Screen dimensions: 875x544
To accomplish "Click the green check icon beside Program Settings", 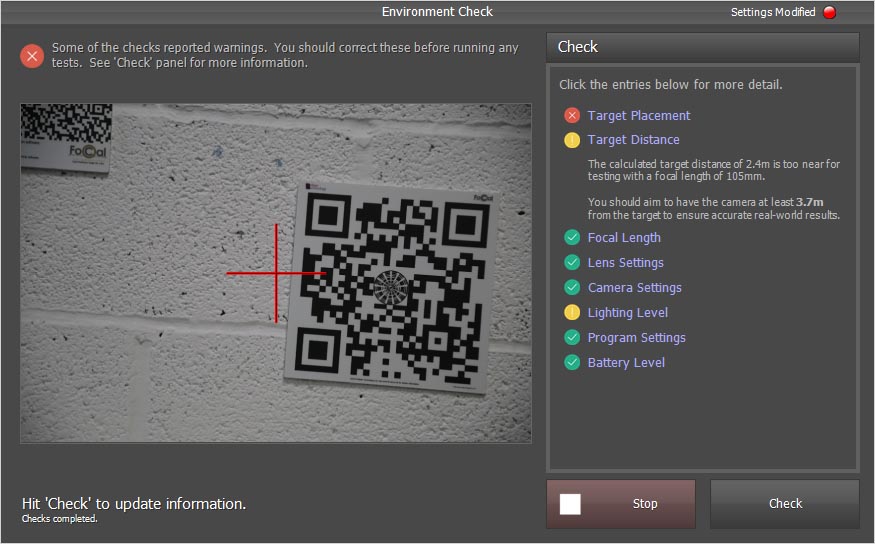I will 572,338.
